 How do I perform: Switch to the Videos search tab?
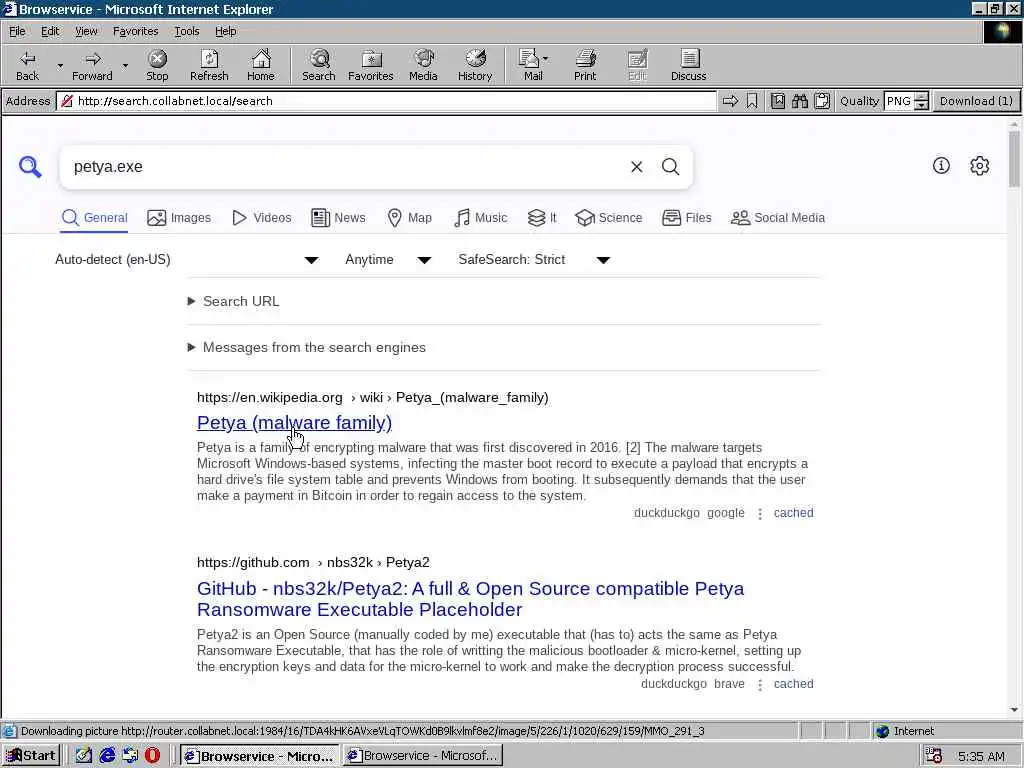pos(262,218)
